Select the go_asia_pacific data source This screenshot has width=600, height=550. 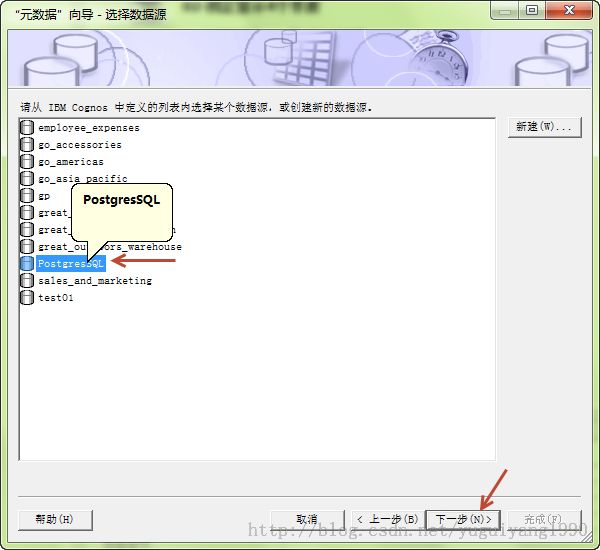pos(83,179)
